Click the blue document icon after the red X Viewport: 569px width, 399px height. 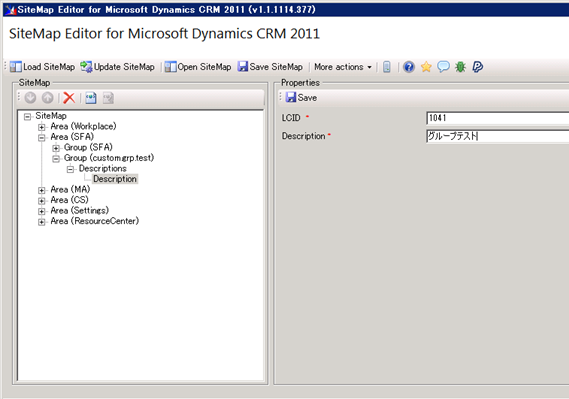click(x=91, y=98)
